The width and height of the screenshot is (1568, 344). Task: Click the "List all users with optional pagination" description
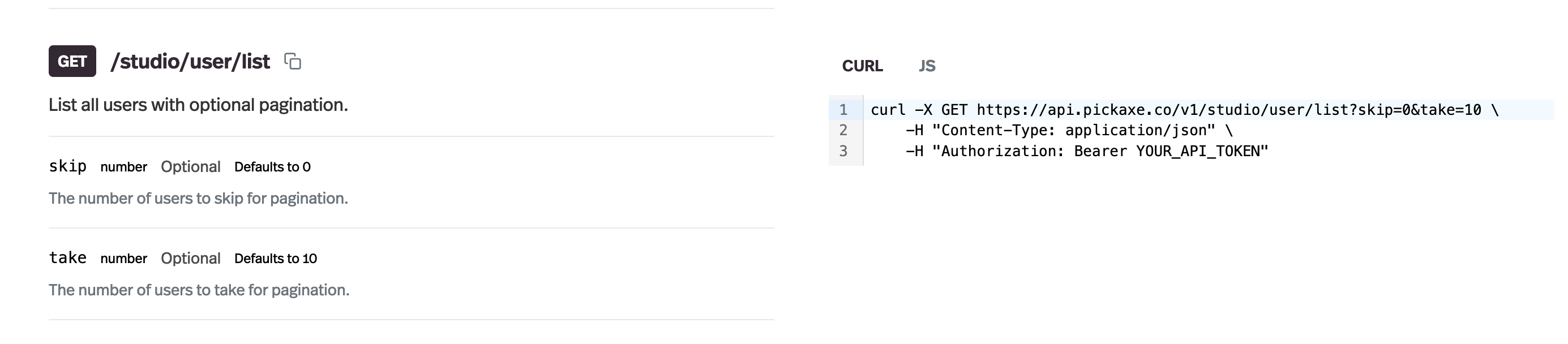click(199, 105)
